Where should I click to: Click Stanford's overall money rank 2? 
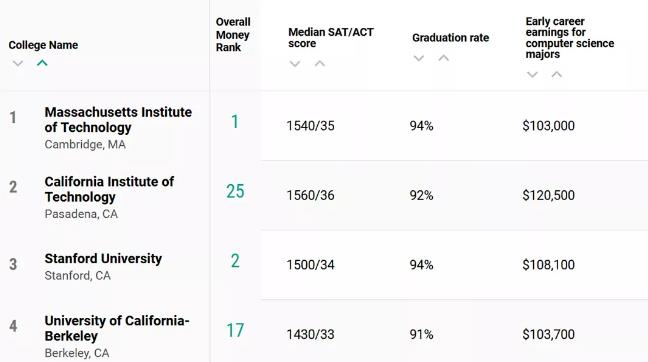235,261
